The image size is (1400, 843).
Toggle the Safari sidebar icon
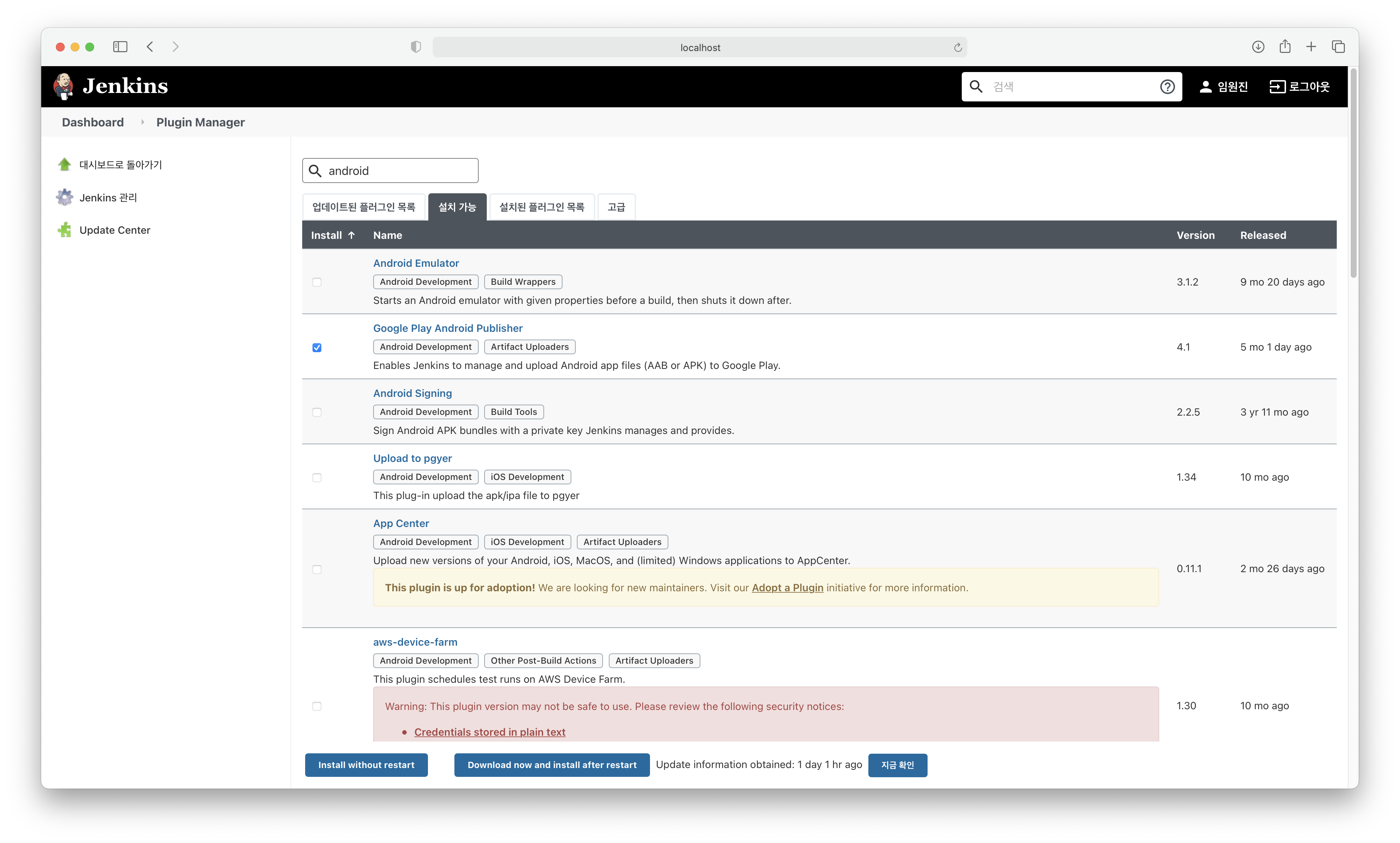tap(120, 47)
